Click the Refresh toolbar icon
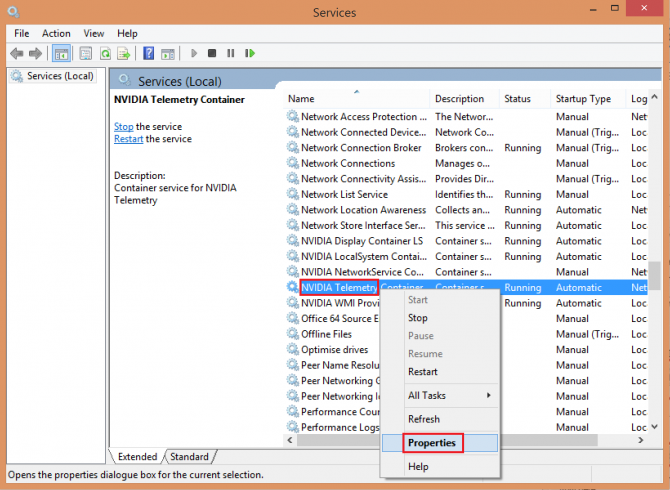 105,53
